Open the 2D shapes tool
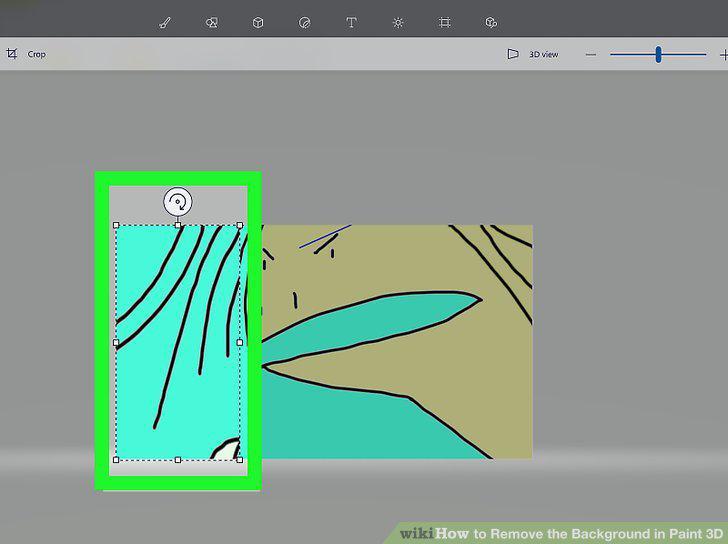Viewport: 728px width, 544px height. click(x=212, y=23)
